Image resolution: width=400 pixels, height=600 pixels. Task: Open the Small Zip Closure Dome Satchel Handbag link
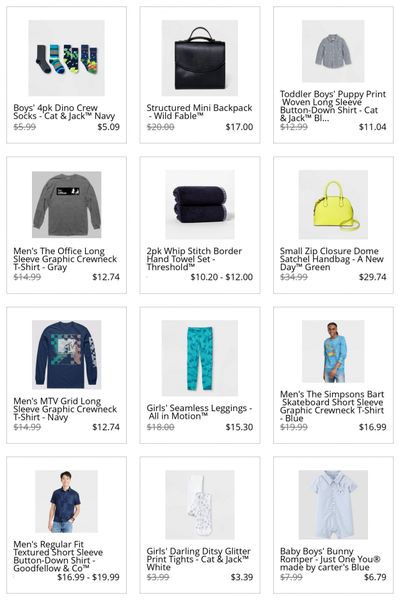click(331, 259)
